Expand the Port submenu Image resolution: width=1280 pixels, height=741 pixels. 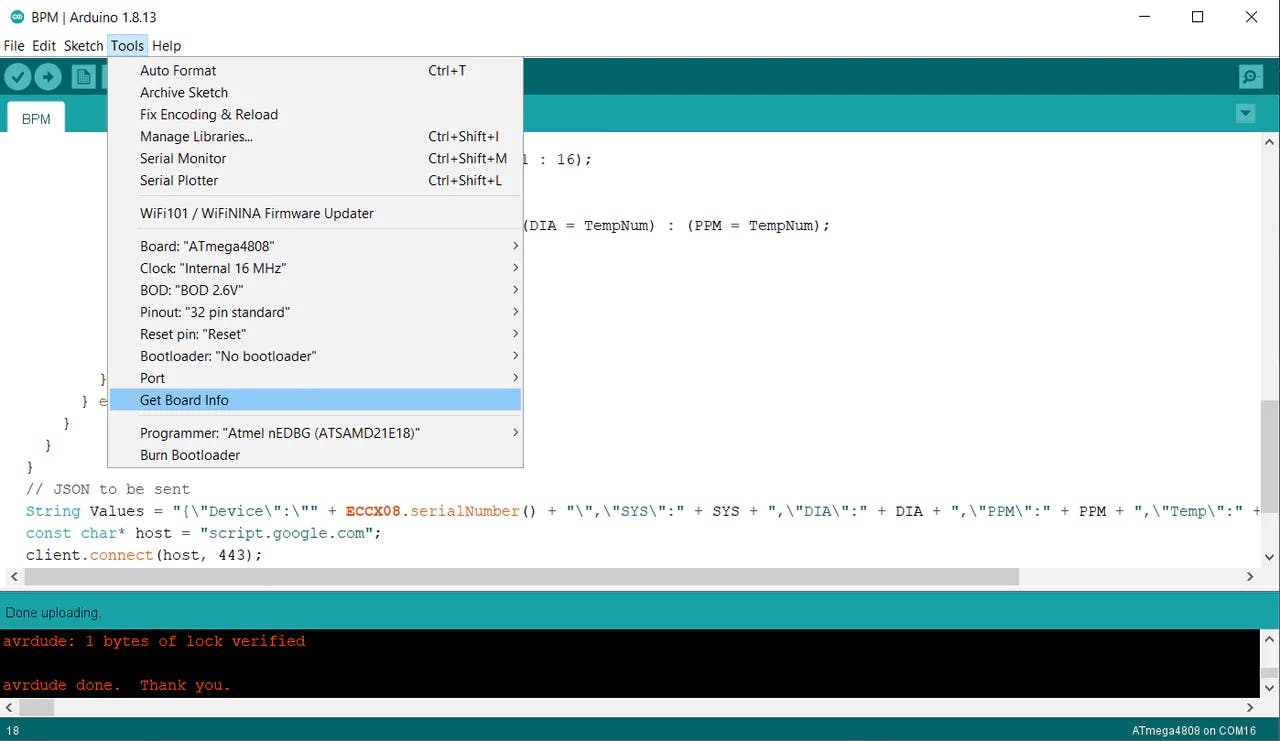[x=315, y=379]
